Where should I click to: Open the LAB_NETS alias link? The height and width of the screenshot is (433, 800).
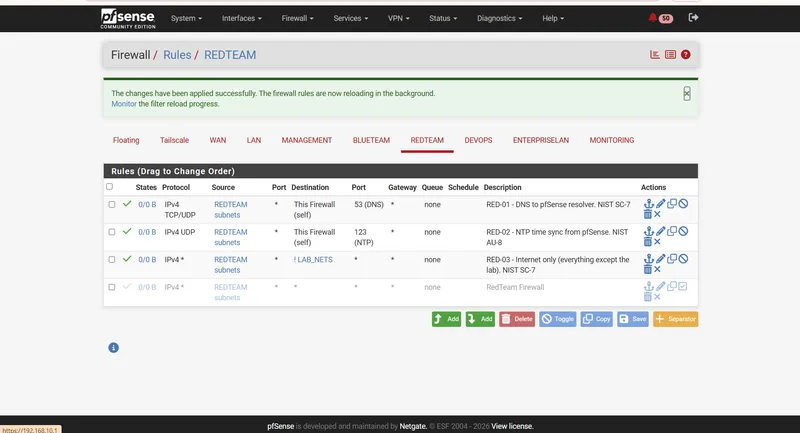[313, 260]
